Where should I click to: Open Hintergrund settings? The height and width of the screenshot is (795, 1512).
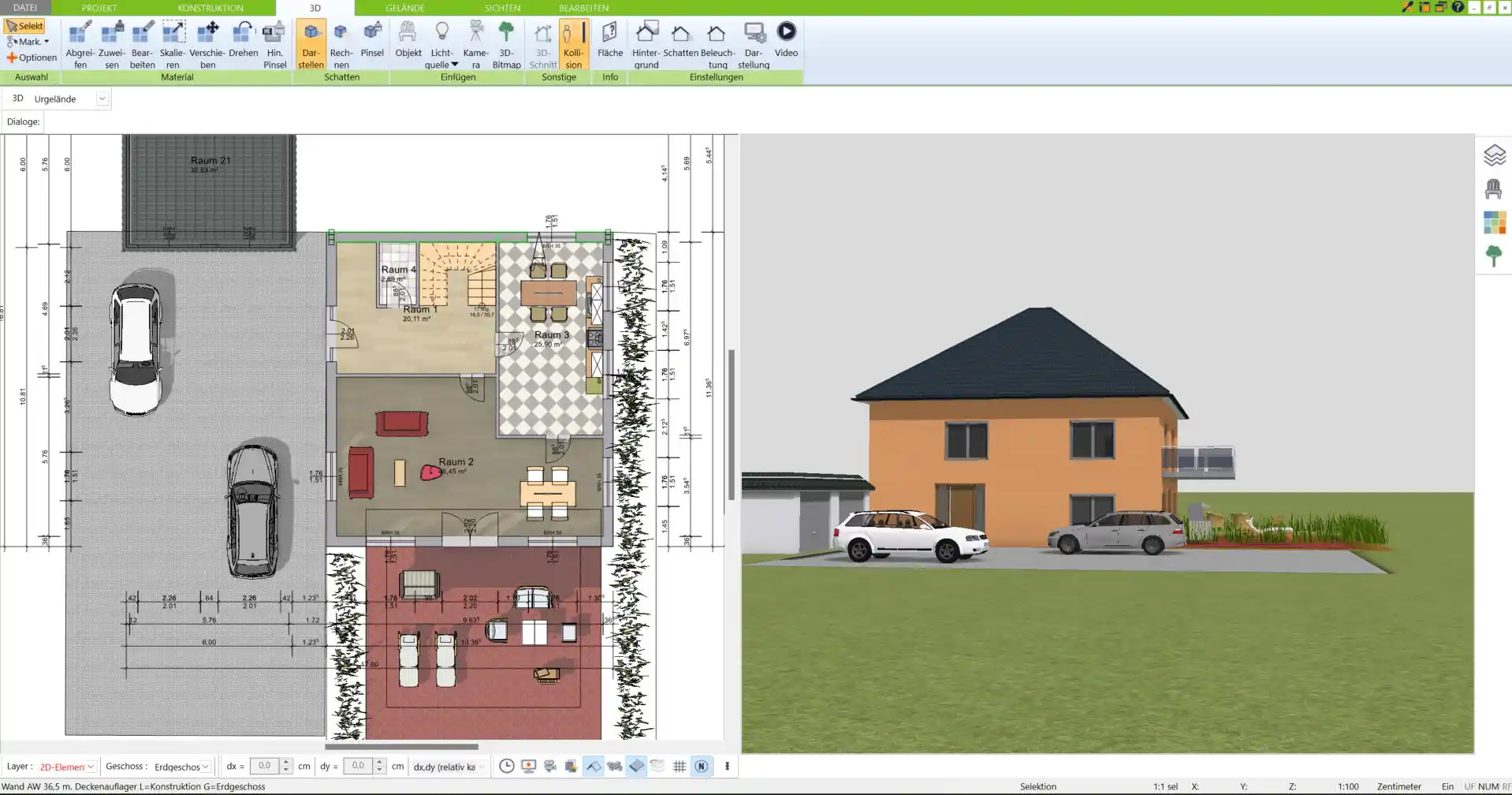pos(646,46)
